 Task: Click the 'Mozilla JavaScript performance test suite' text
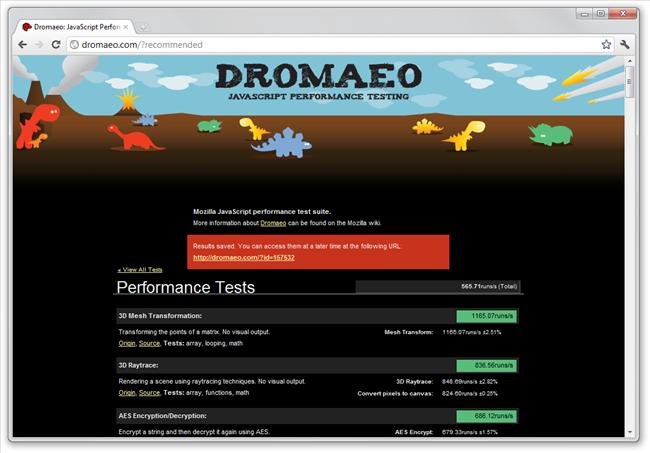262,211
